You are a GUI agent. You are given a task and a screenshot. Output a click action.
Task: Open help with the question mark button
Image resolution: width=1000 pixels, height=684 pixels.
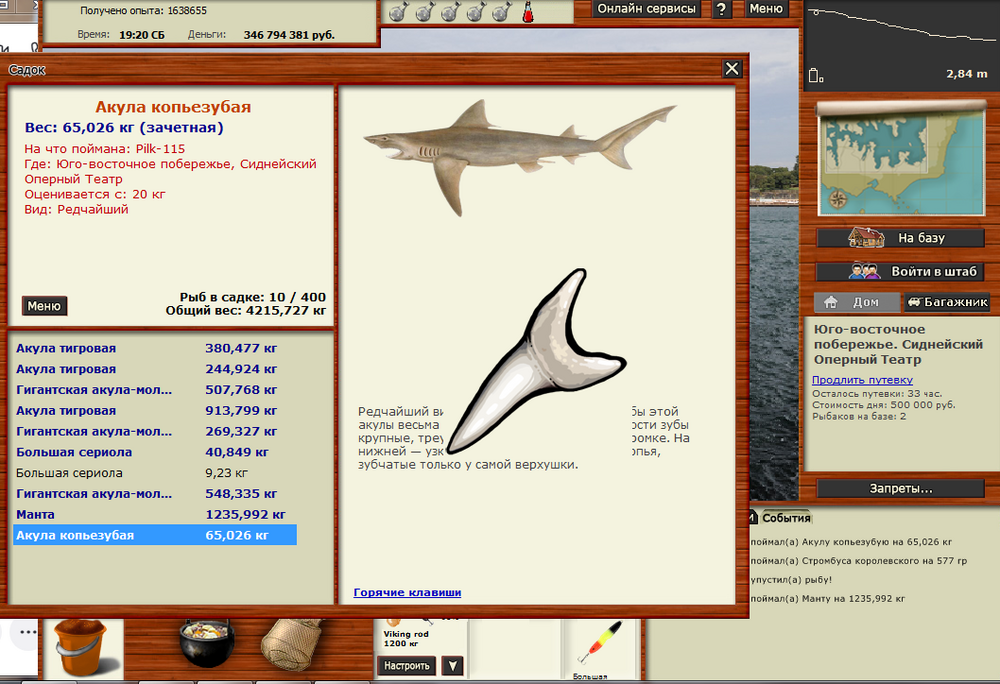(721, 9)
